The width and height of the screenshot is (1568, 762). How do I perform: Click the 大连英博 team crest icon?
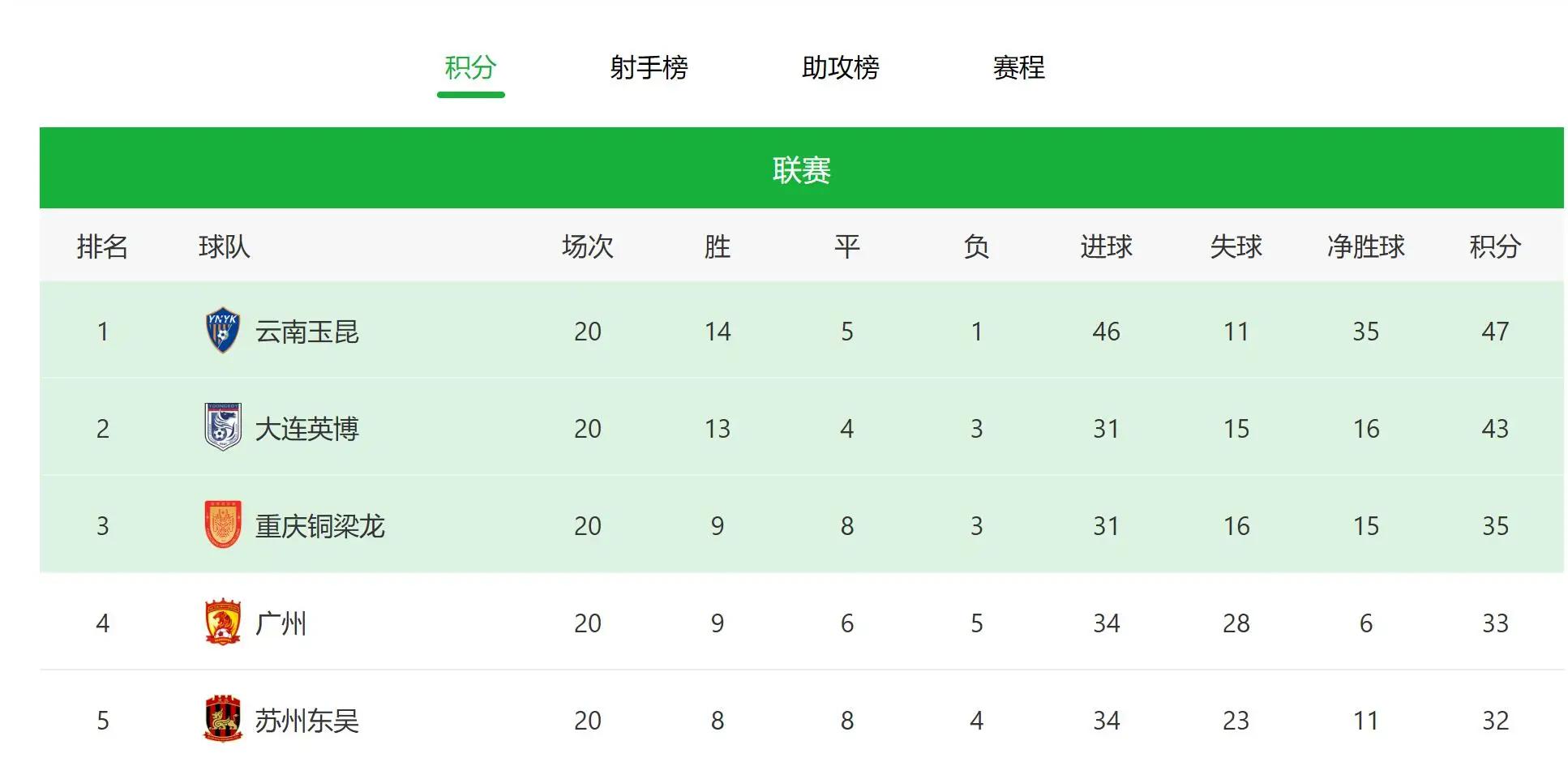[x=223, y=427]
